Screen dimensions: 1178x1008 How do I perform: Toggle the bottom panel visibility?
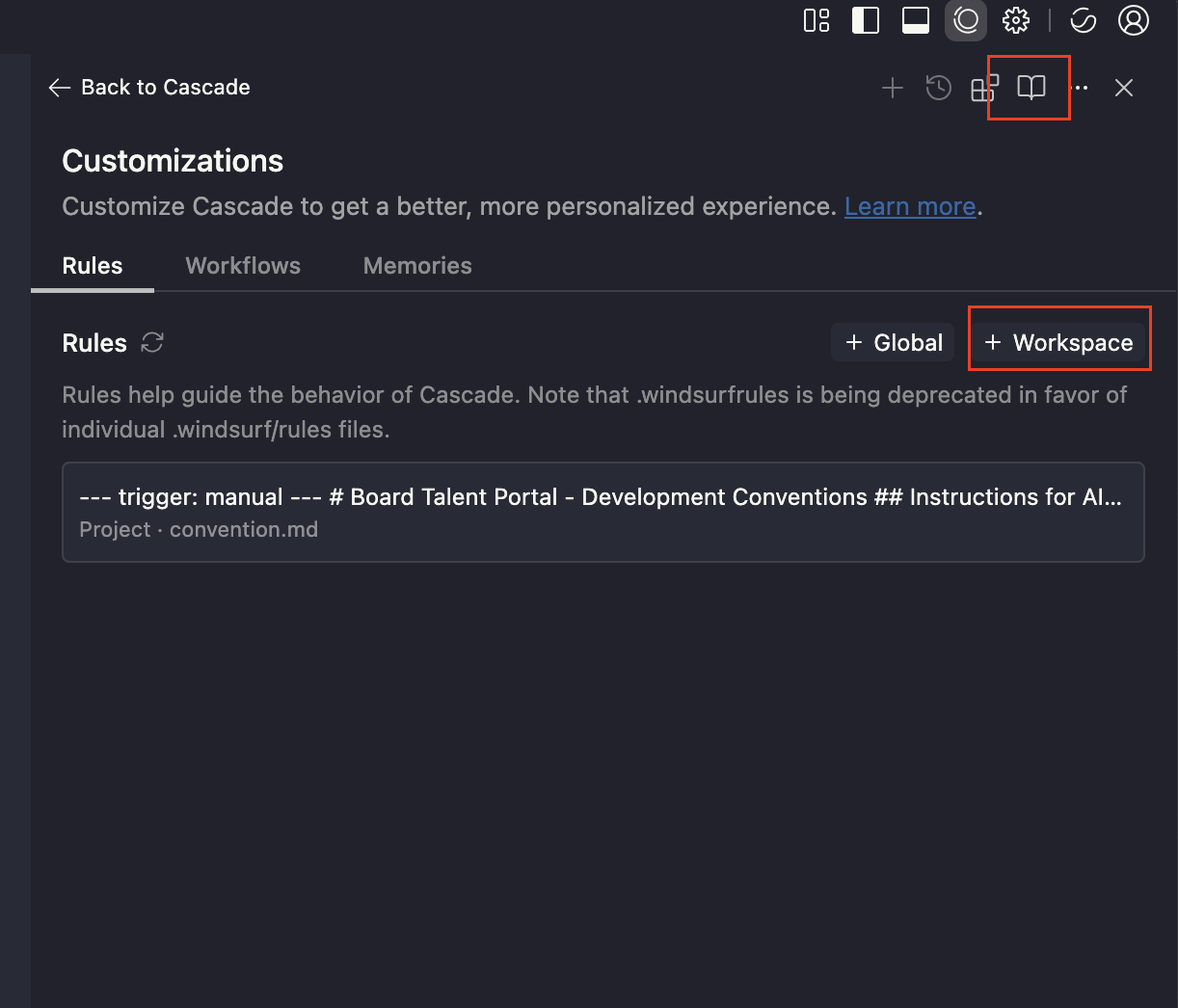[916, 20]
